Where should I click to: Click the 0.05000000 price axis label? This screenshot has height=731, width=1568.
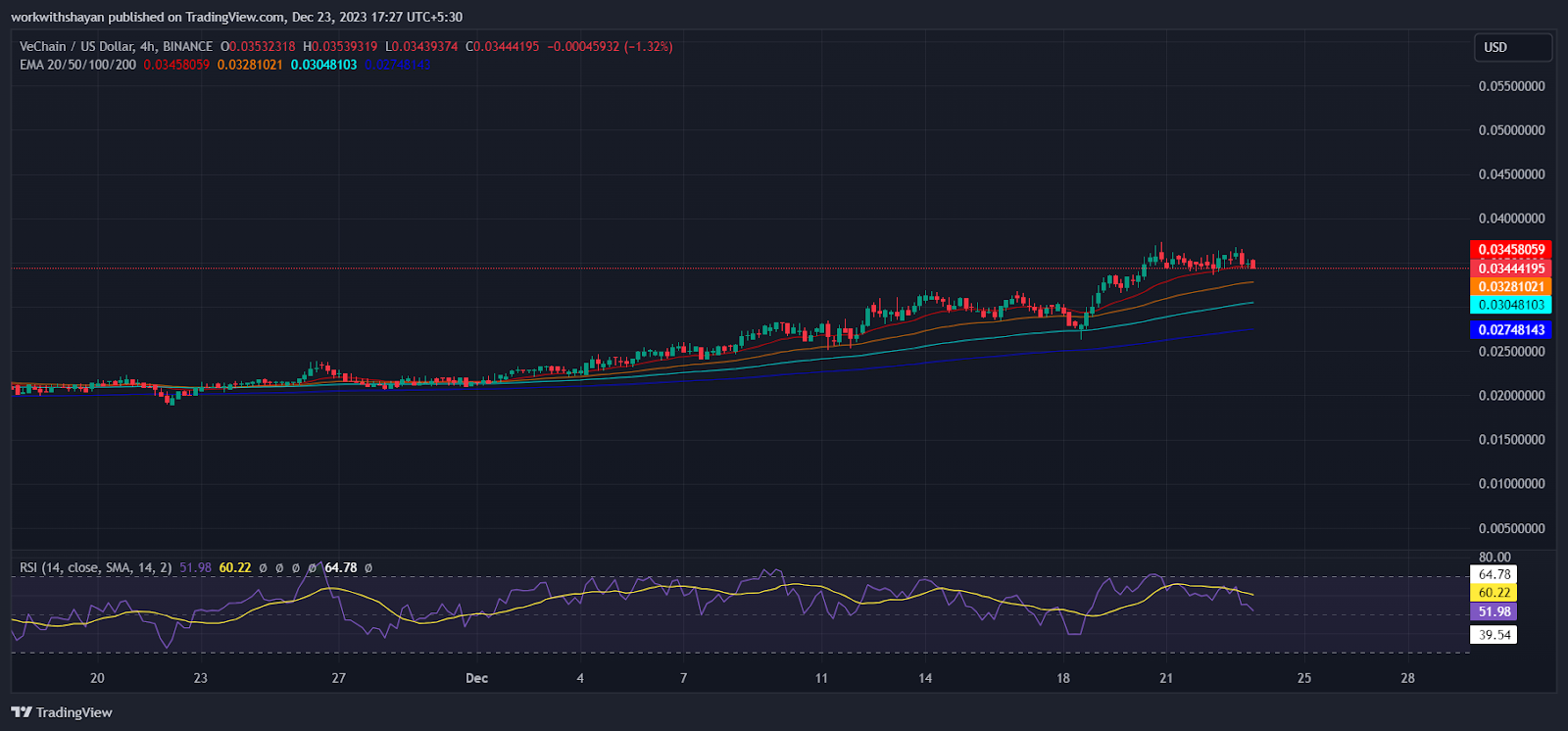1511,130
